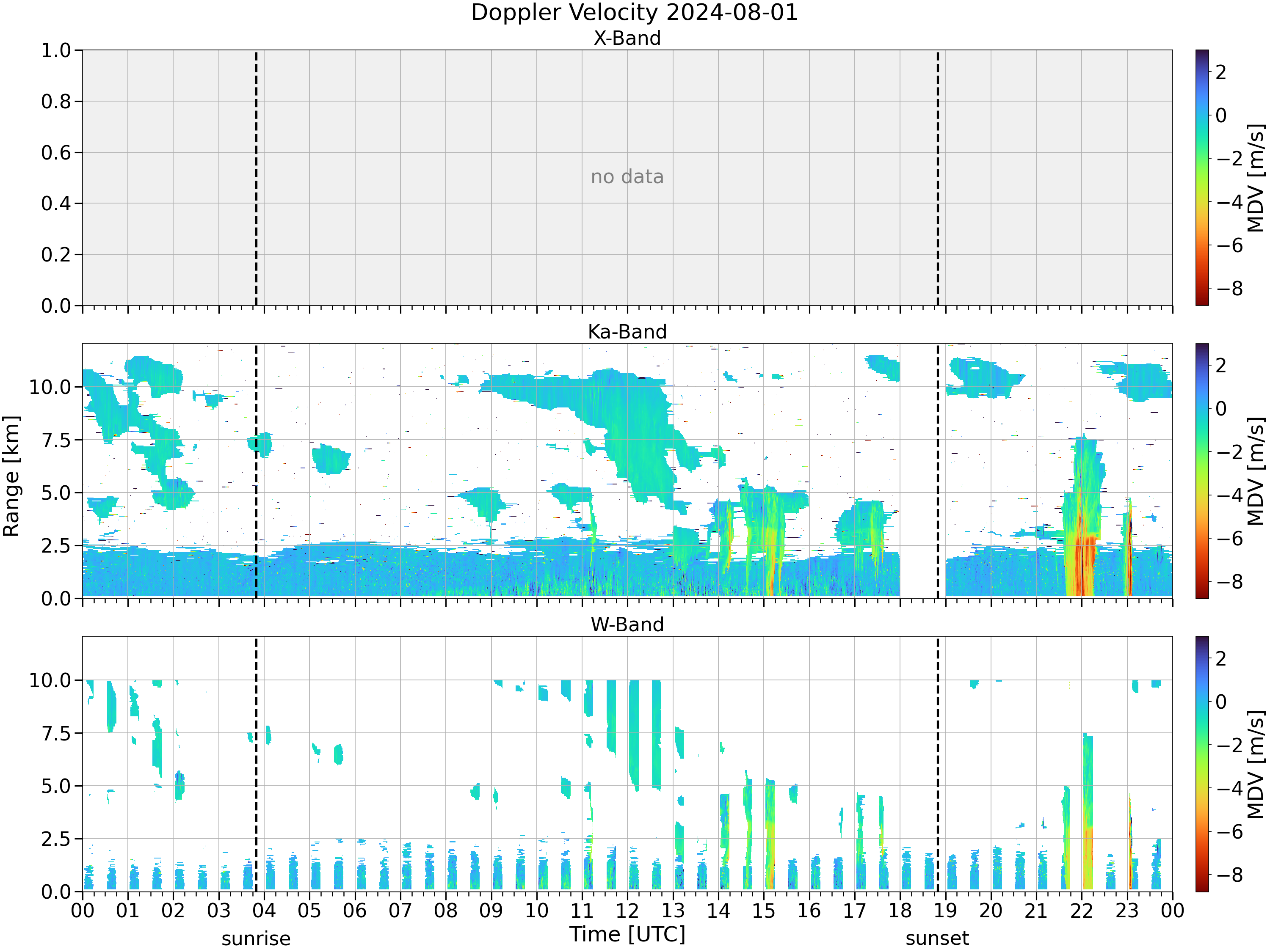Click the 'Doppler Velocity 2024-08-01' title
1270x952 pixels.
[x=635, y=13]
